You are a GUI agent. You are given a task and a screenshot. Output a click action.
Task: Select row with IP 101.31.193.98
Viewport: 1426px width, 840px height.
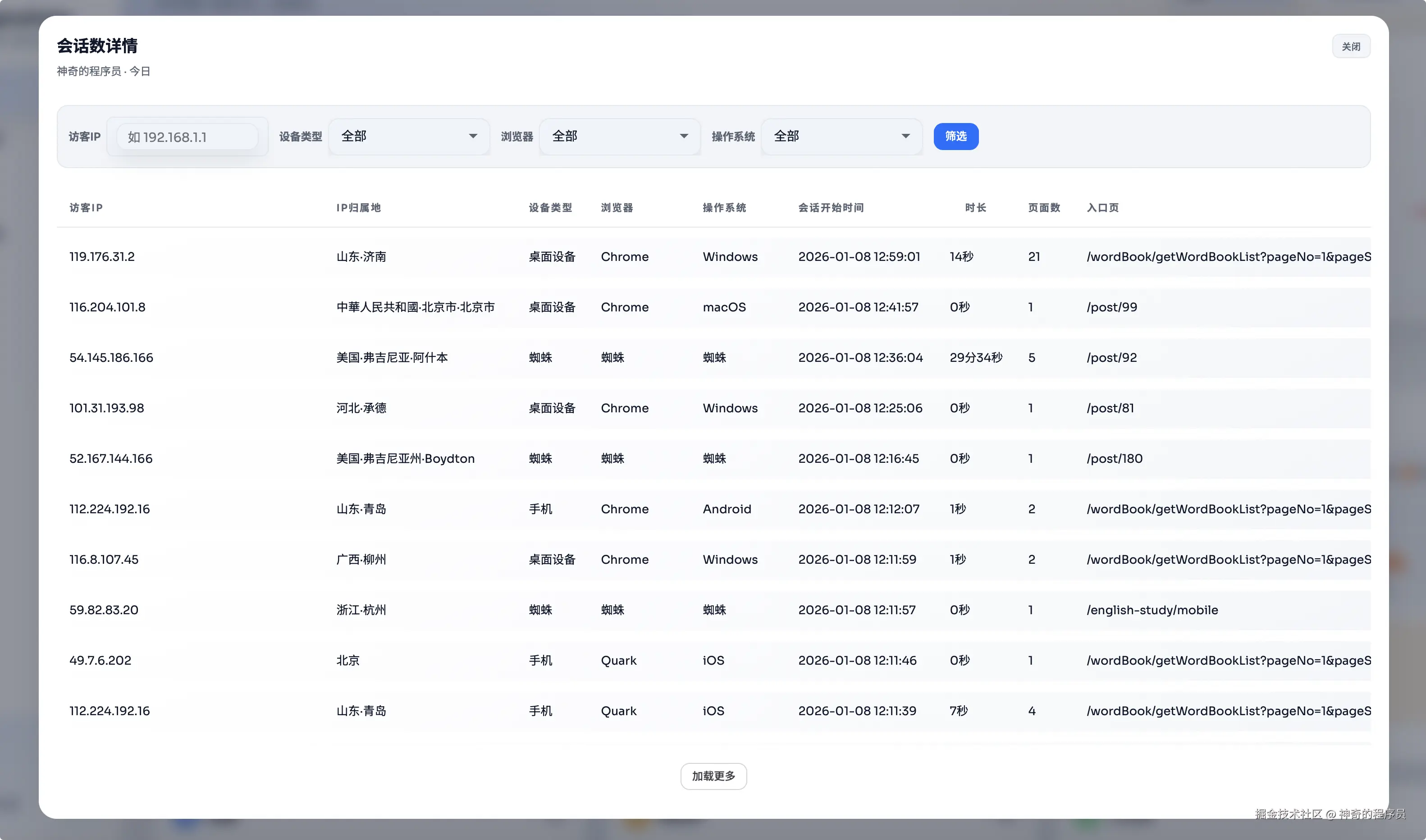(x=106, y=407)
